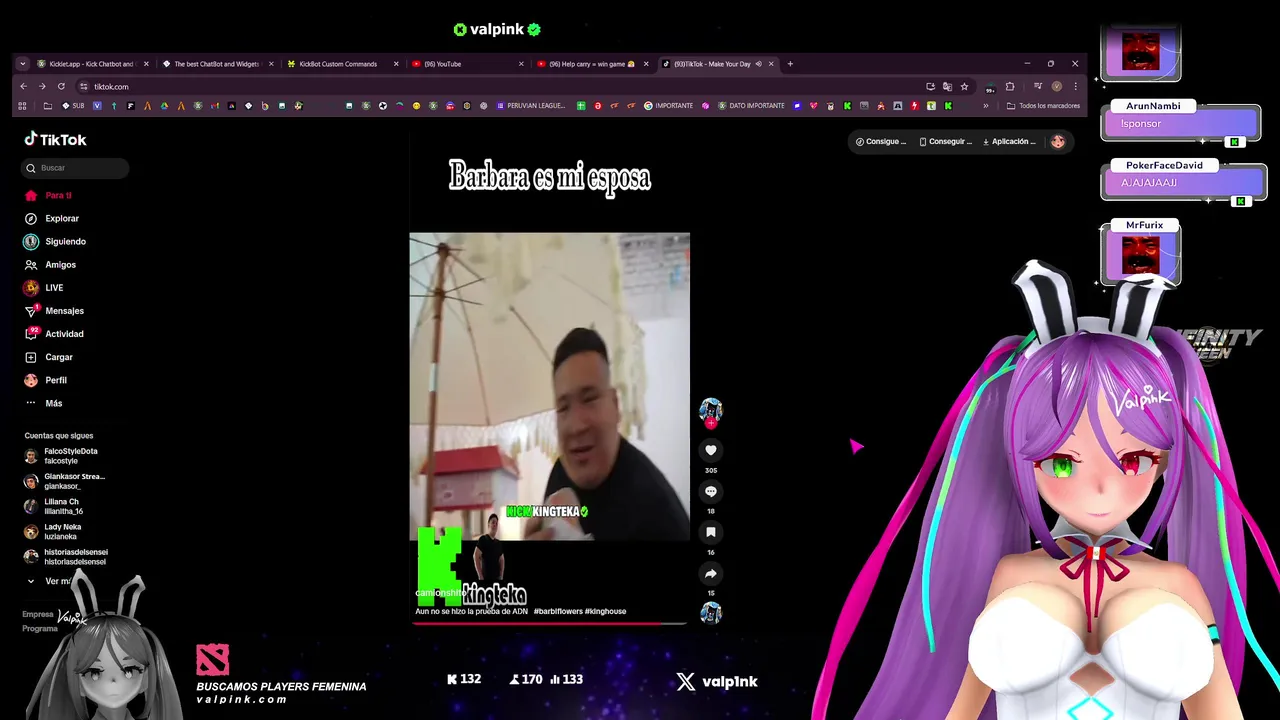Open the Perfil page

coord(46,380)
